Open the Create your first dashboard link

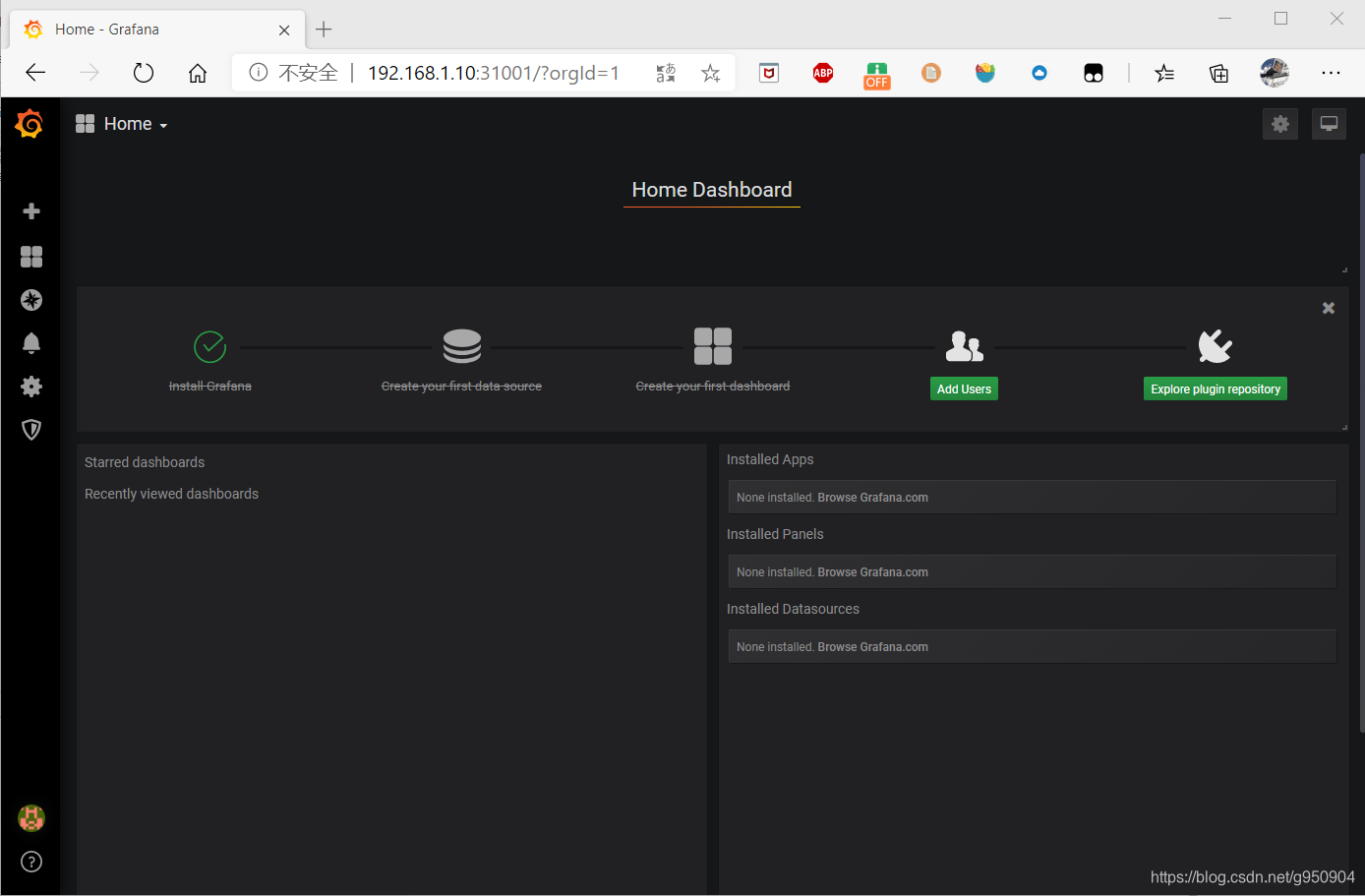pos(713,387)
